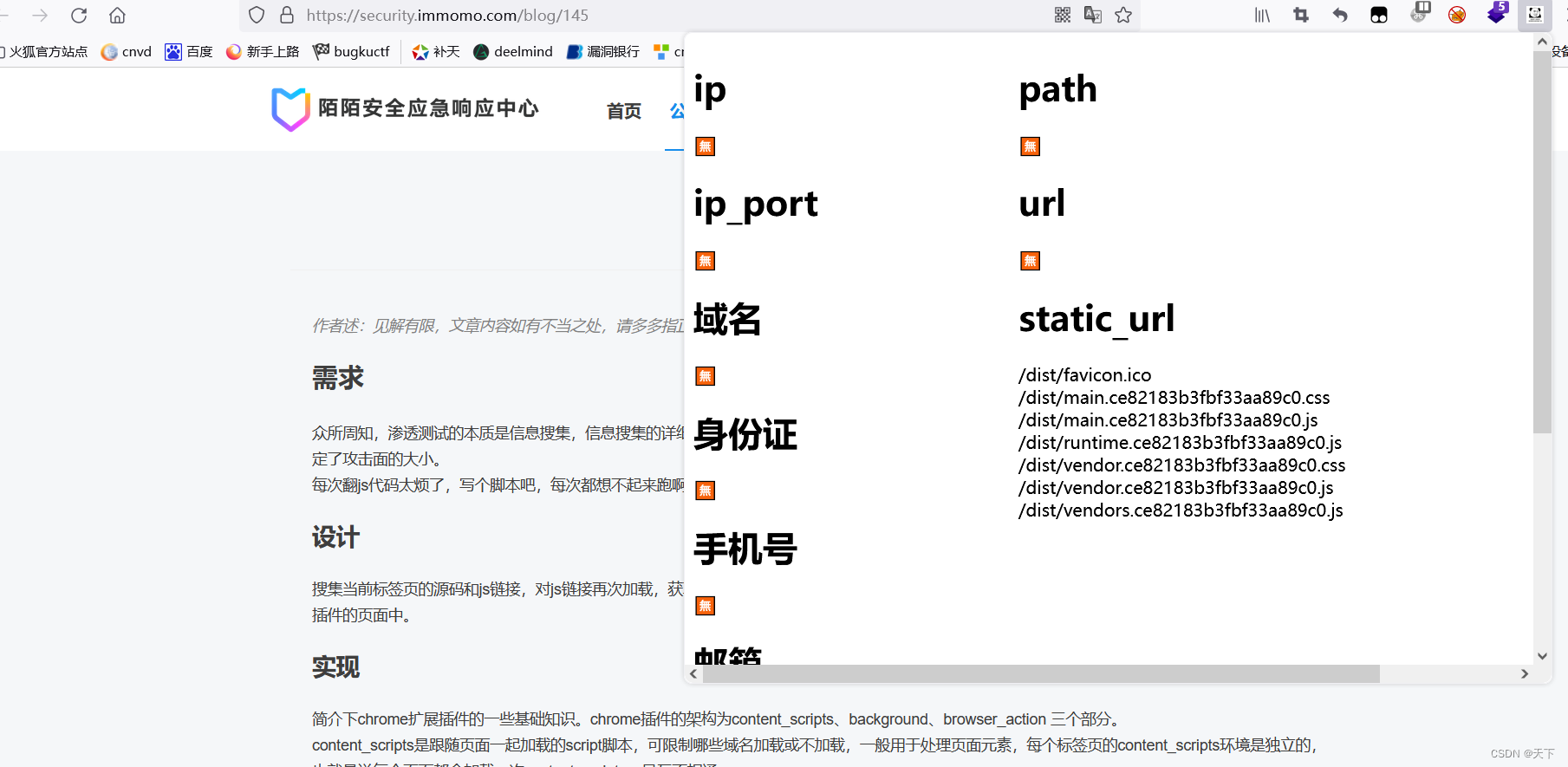
Task: Click the '域名' heading in popup
Action: (x=727, y=319)
